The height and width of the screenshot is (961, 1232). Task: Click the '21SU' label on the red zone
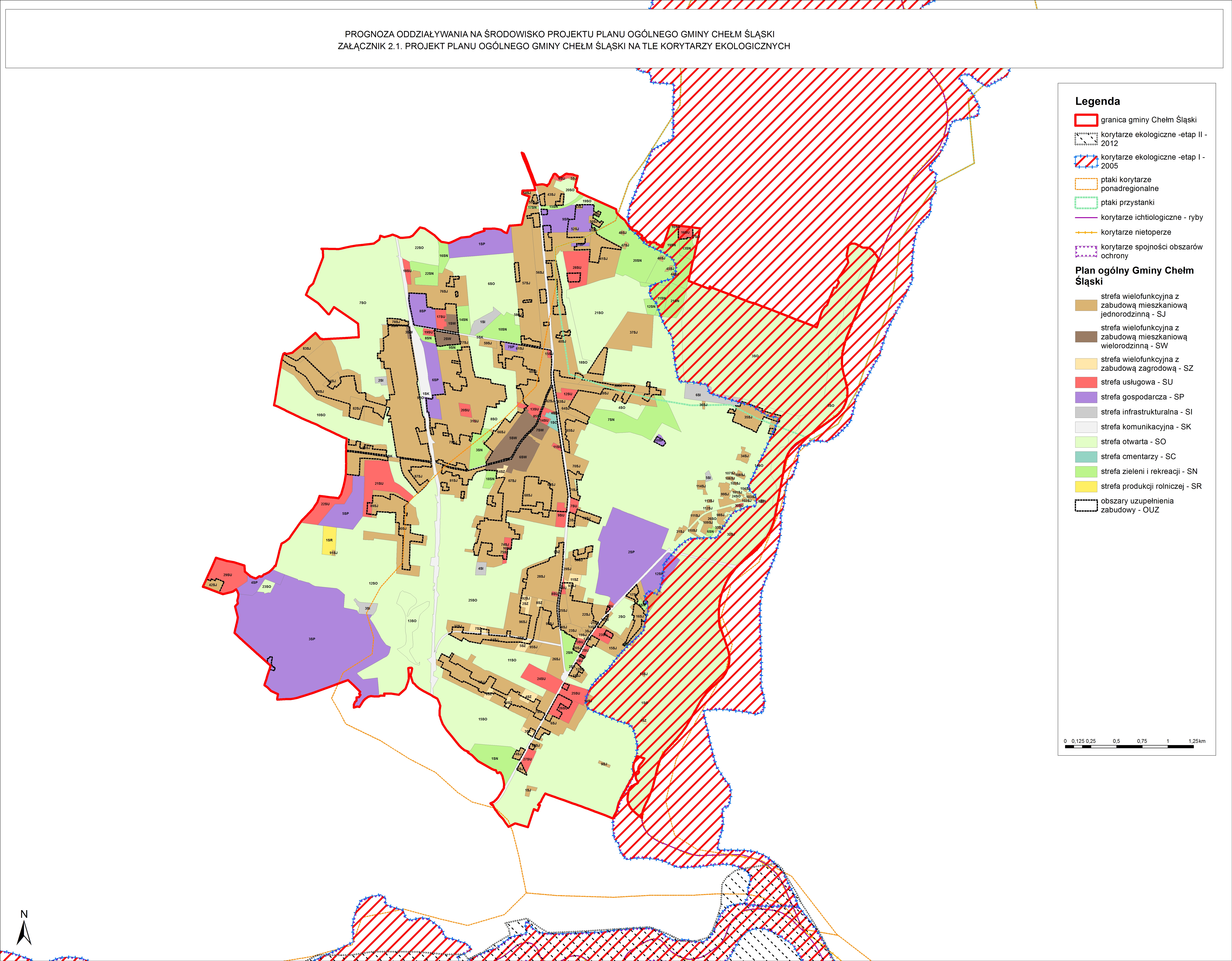pos(379,484)
